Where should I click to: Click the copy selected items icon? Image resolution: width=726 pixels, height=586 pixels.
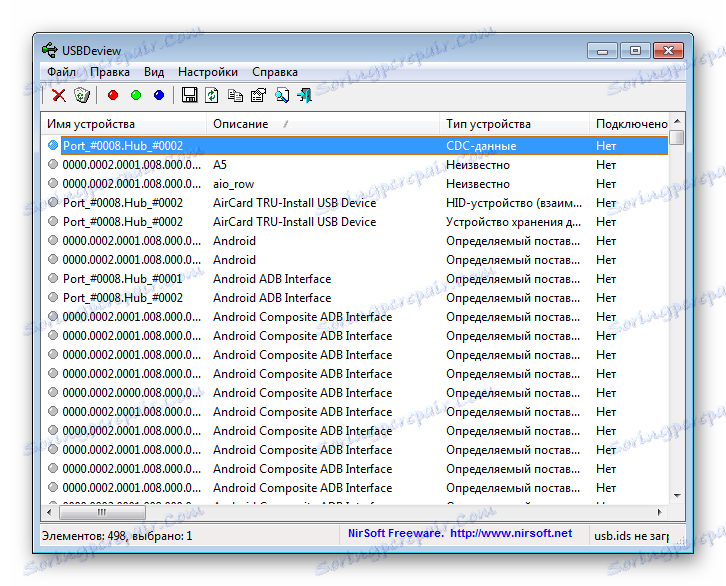click(235, 95)
